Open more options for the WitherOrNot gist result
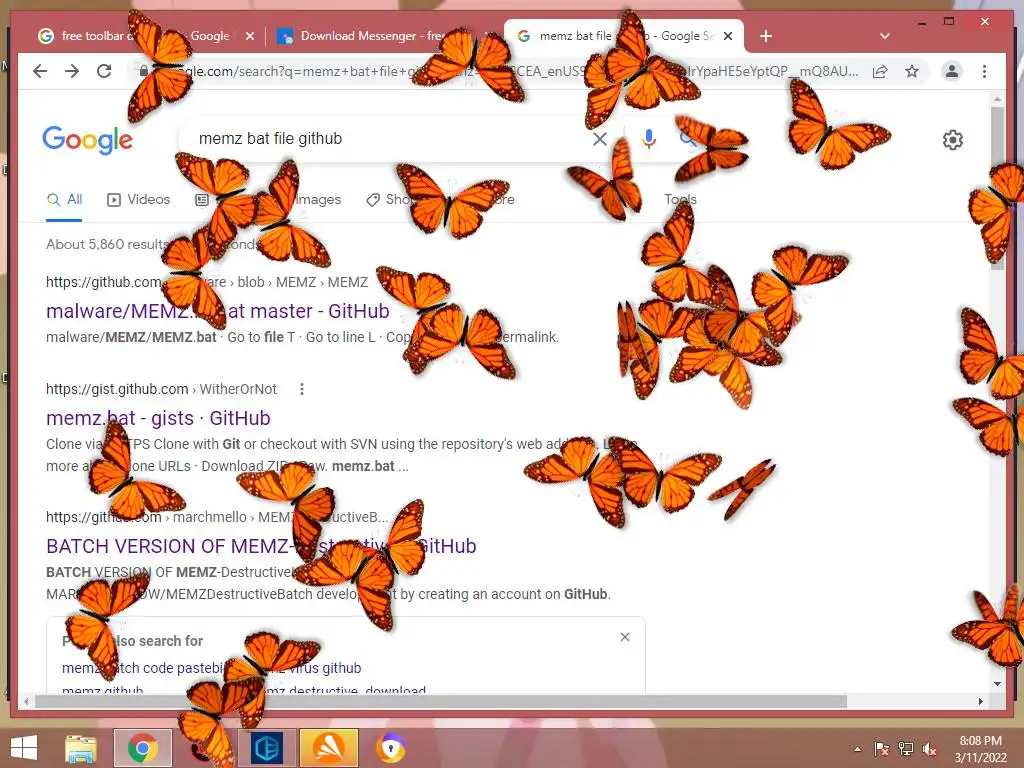 click(x=302, y=389)
